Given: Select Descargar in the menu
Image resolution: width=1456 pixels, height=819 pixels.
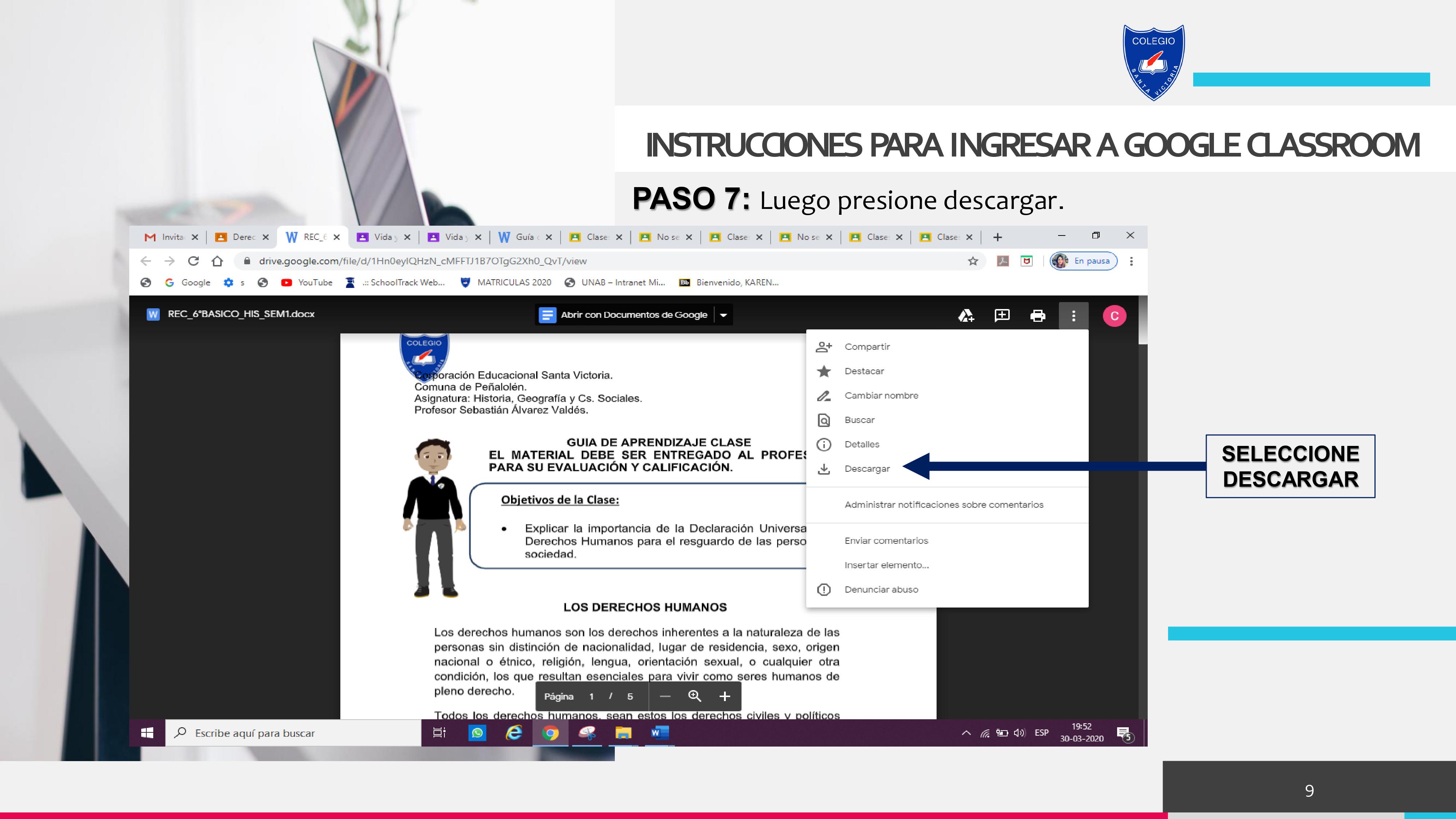Looking at the screenshot, I should [x=947, y=468].
